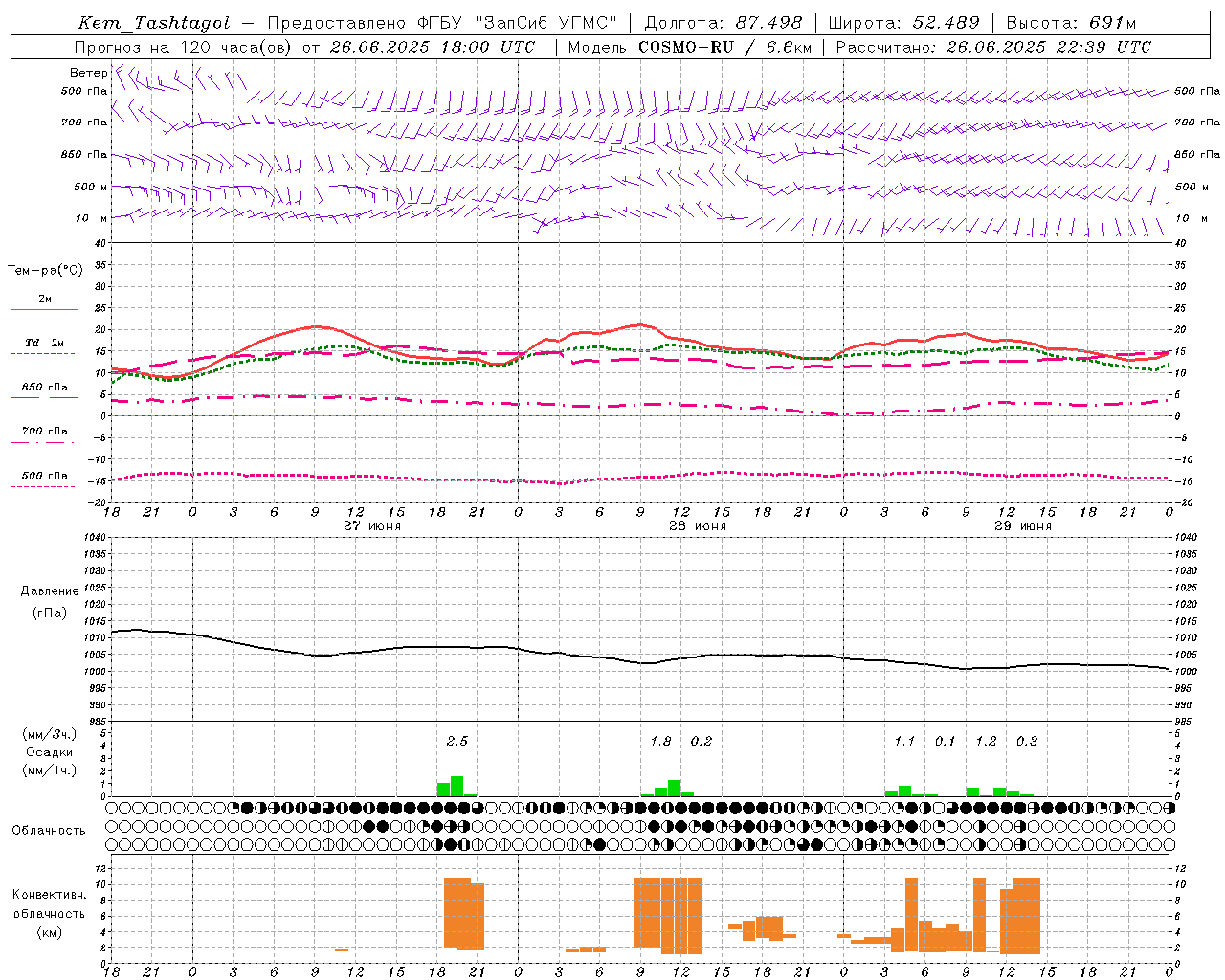Image resolution: width=1225 pixels, height=980 pixels.
Task: Click the 'Широта: 52.489' latitude value
Action: (903, 23)
